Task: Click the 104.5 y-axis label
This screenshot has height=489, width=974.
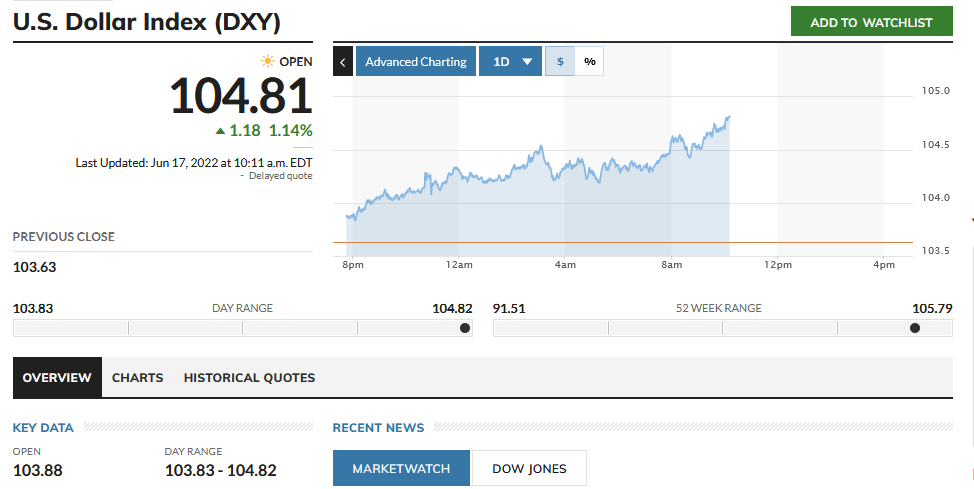Action: [935, 145]
